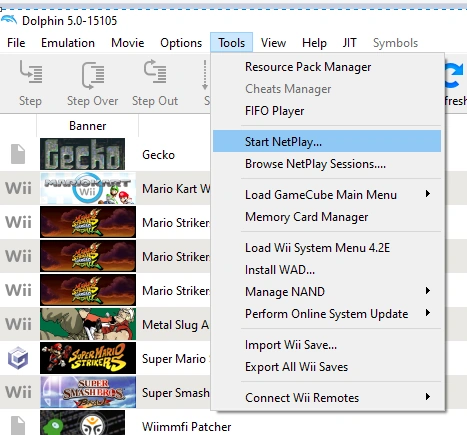
Task: Click the Refresh toolbar icon
Action: pyautogui.click(x=455, y=76)
